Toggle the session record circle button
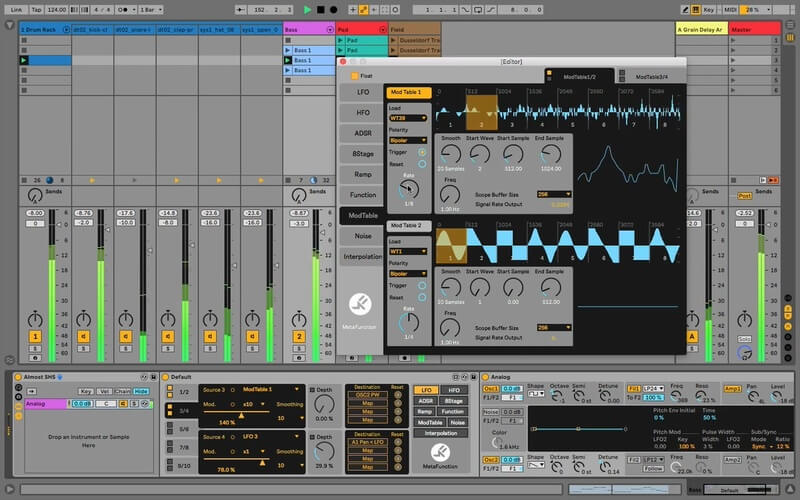The height and width of the screenshot is (500, 800). point(395,9)
